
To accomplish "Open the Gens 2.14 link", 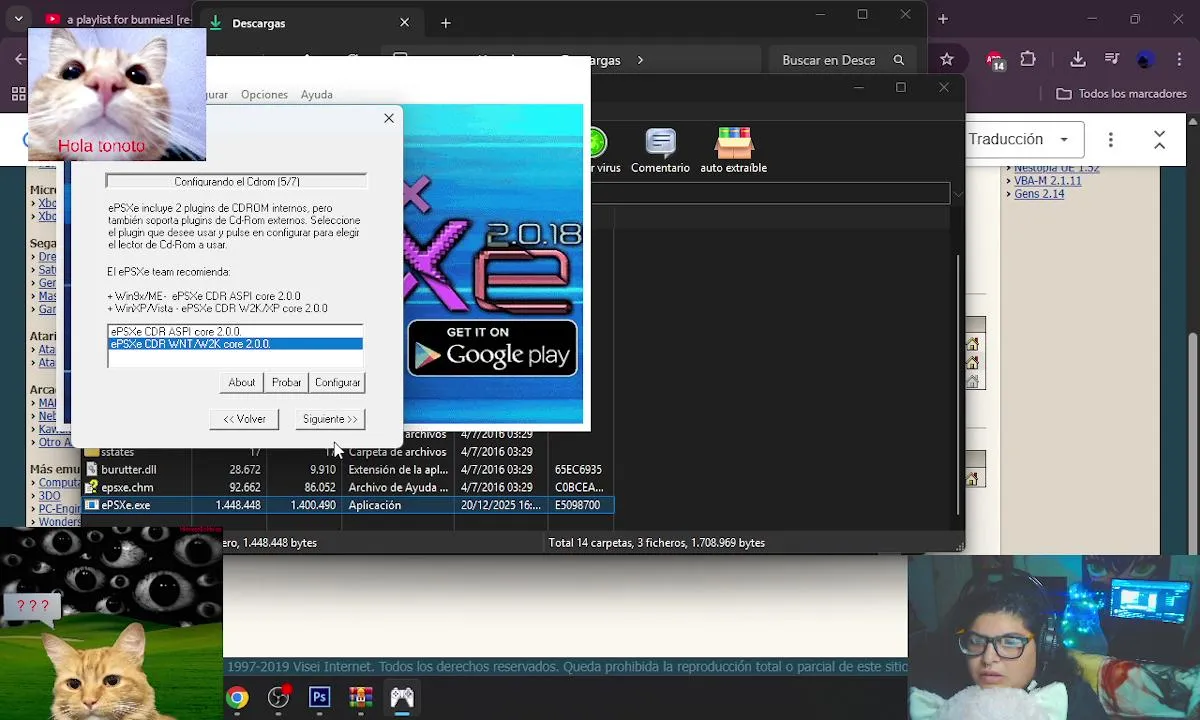I will pos(1039,194).
